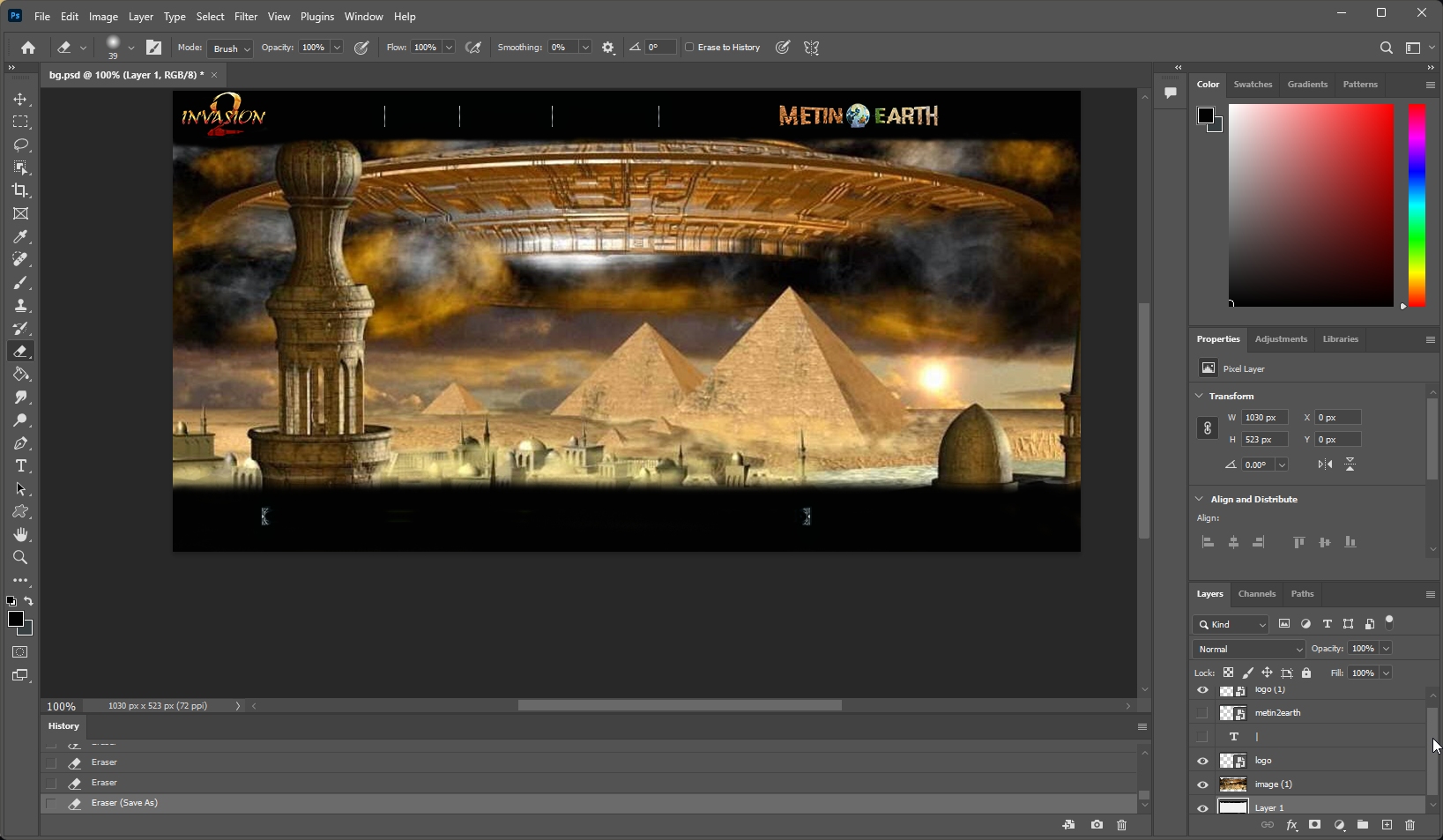Select the Eyedropper tool
The image size is (1443, 840).
coord(20,237)
